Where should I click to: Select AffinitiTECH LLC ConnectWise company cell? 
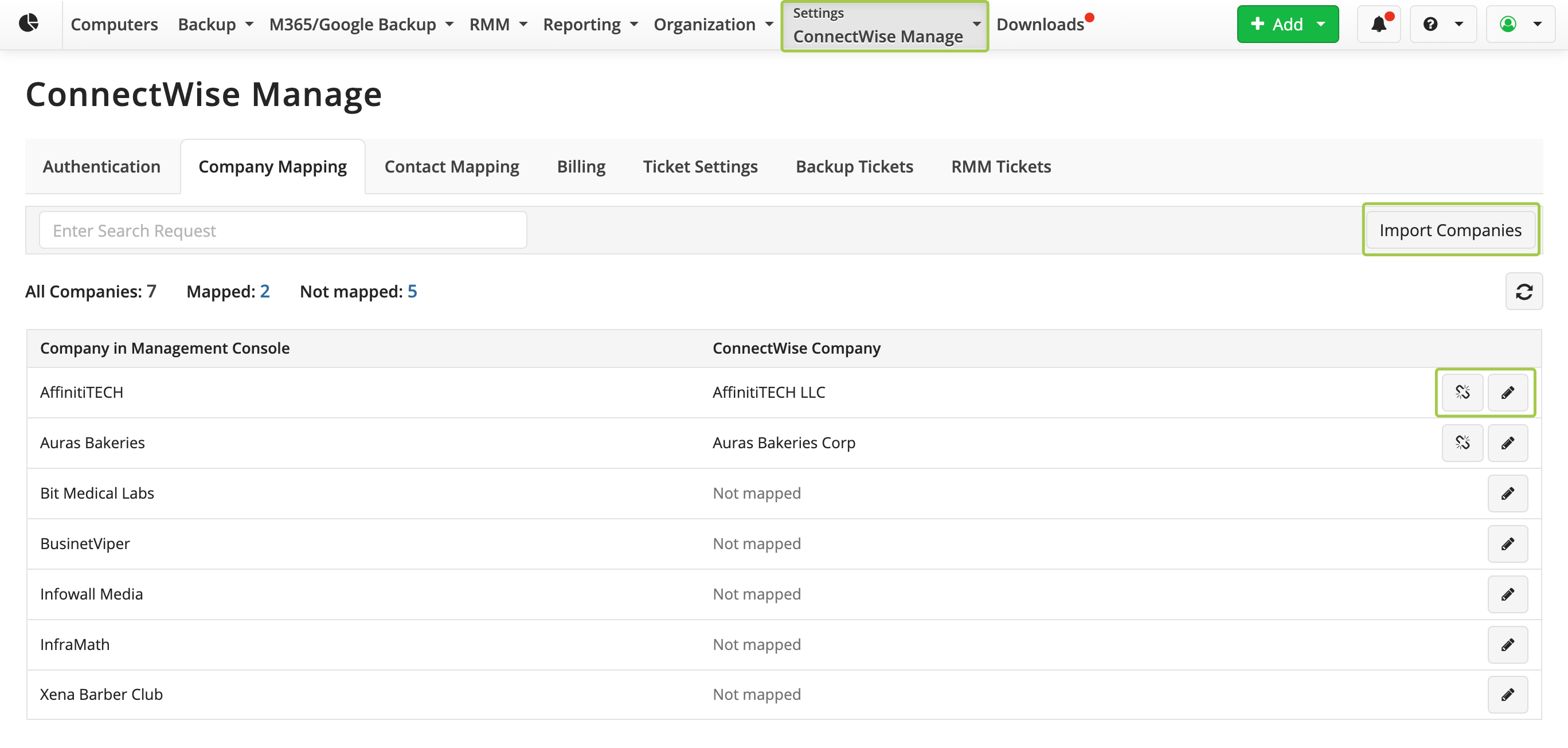pos(769,393)
